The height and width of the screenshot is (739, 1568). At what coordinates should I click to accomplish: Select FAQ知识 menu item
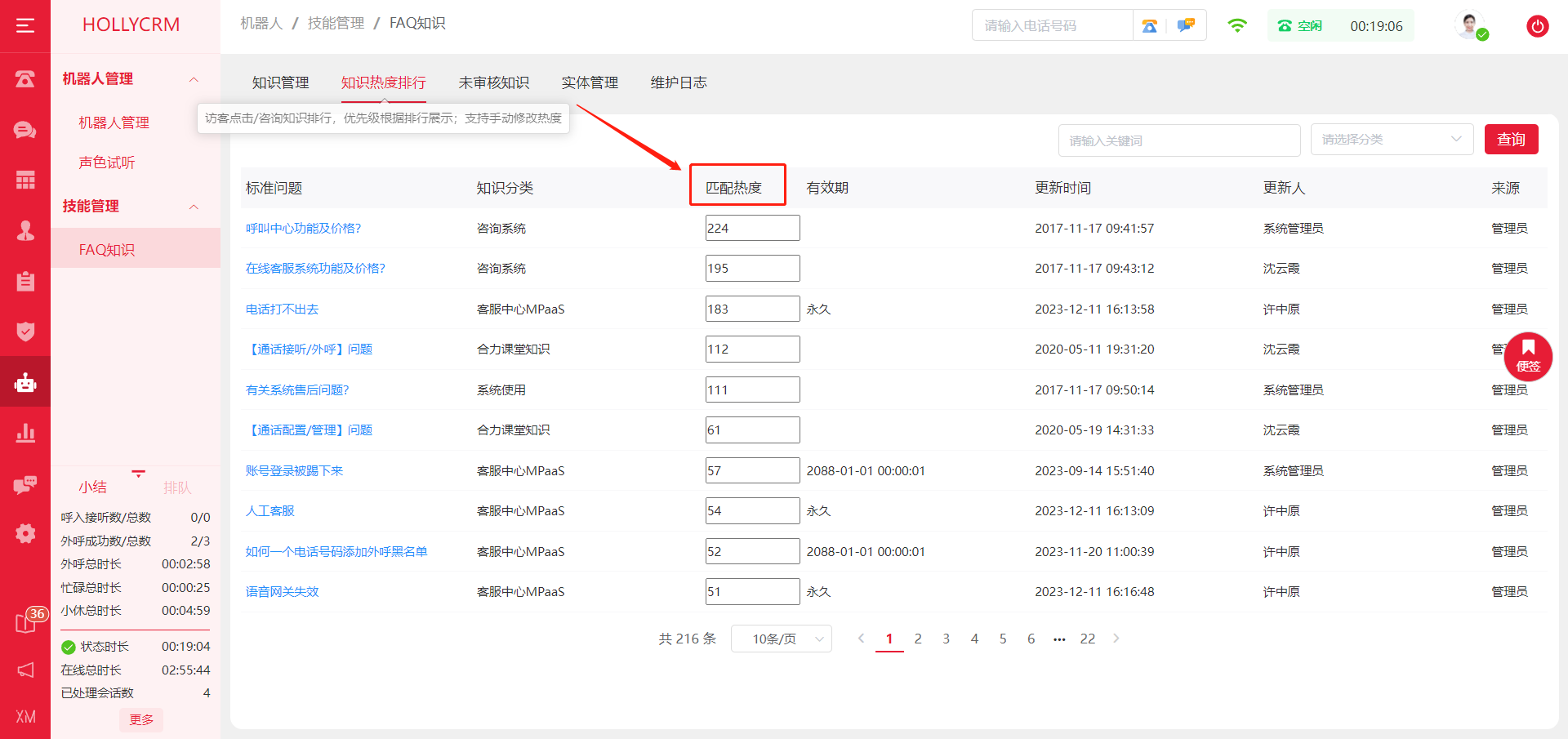136,249
